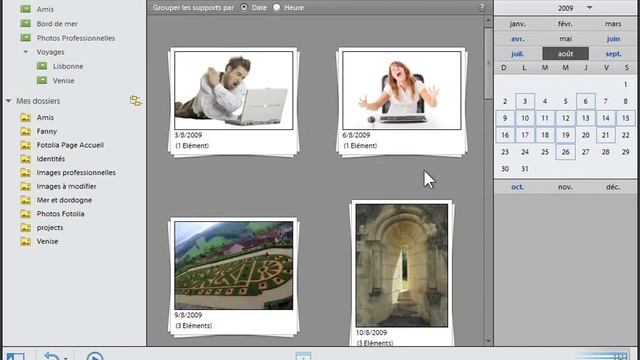Select day 21 in the August calendar
The image size is (640, 360).
pos(605,135)
